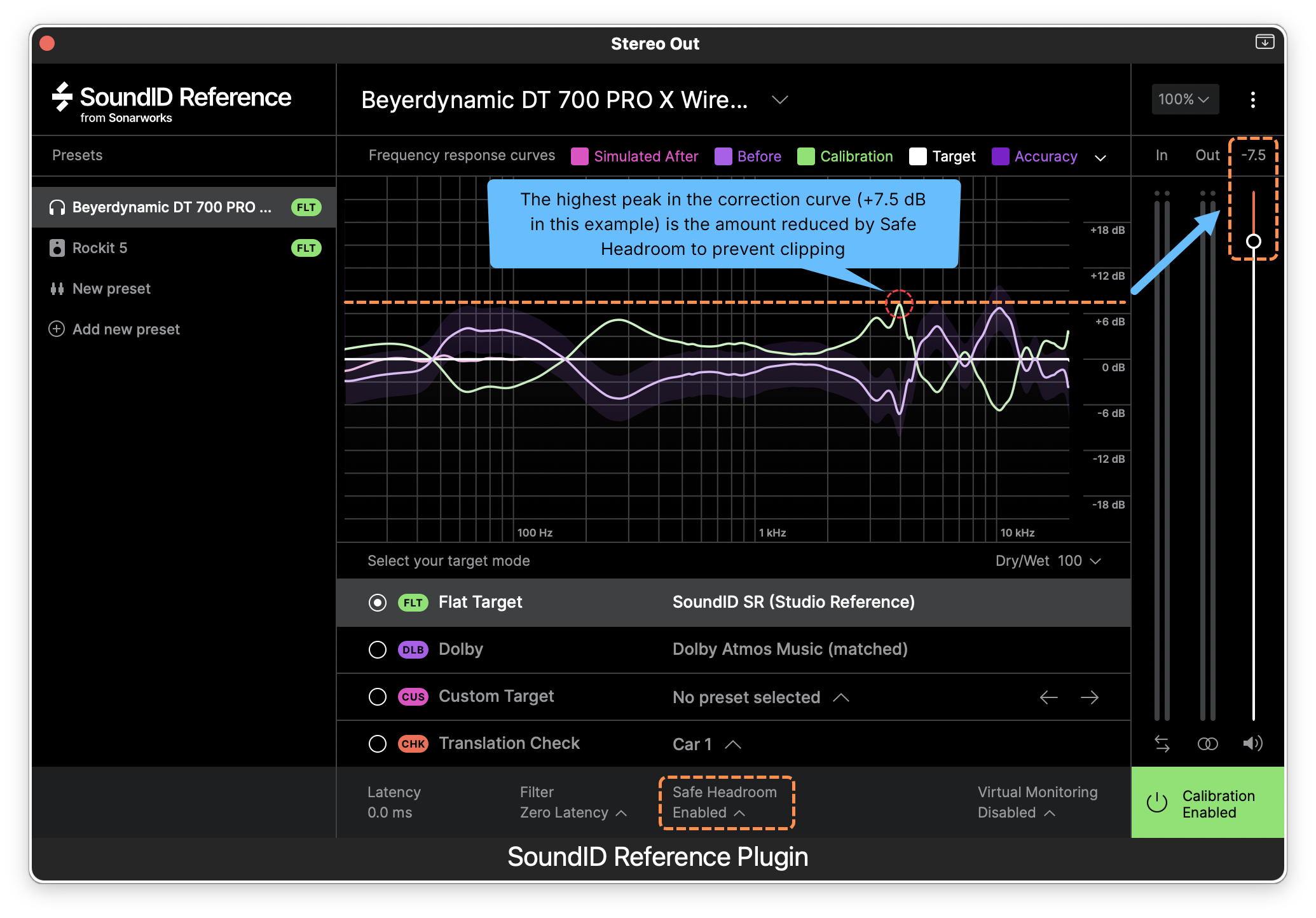This screenshot has width=1316, height=918.
Task: Click the left arrow for Custom Target presets
Action: click(1048, 697)
